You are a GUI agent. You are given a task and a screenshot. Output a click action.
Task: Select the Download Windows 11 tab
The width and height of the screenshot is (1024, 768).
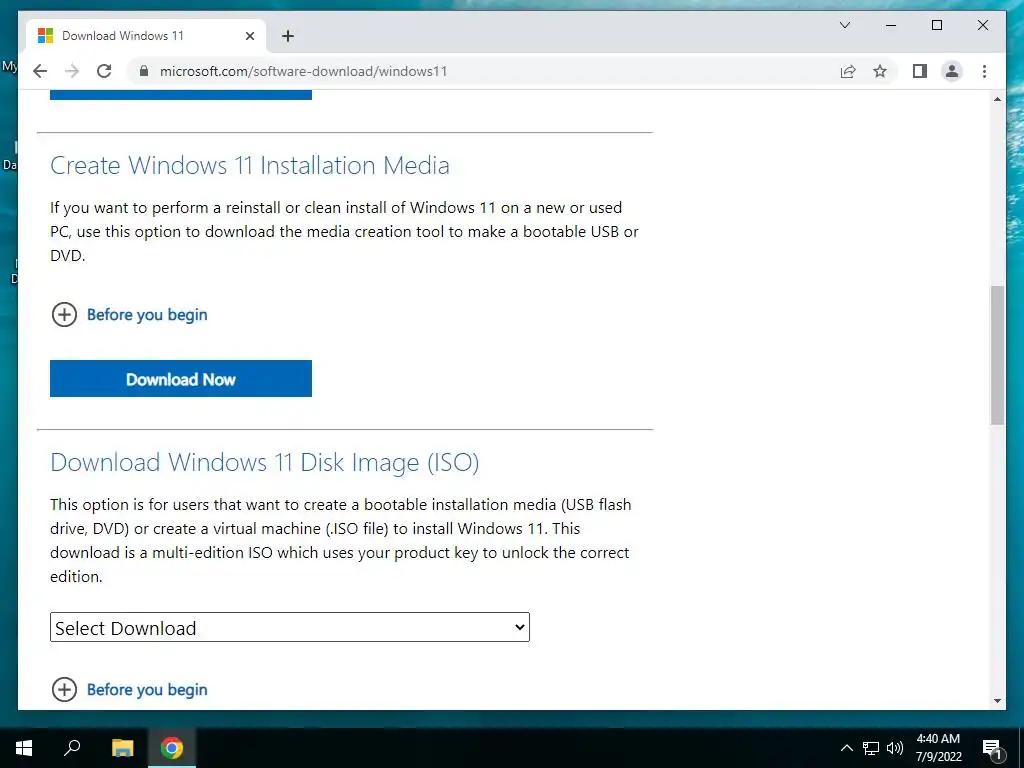(x=146, y=36)
